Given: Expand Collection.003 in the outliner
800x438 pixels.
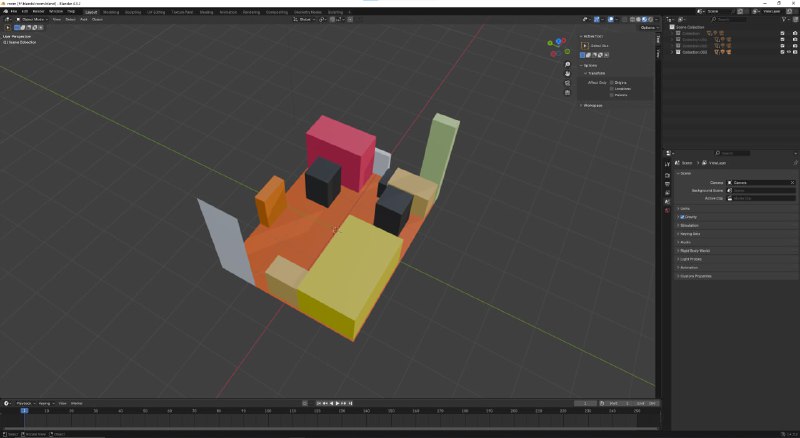Looking at the screenshot, I should point(672,52).
